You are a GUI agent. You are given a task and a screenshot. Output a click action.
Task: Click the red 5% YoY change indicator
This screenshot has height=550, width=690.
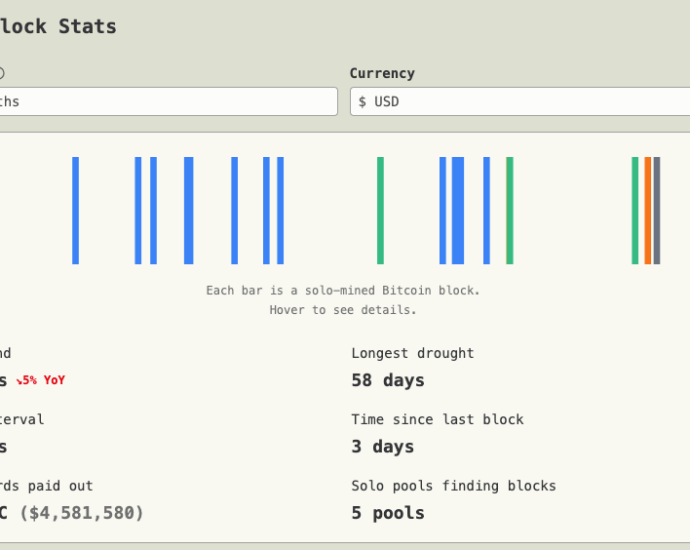[x=41, y=380]
